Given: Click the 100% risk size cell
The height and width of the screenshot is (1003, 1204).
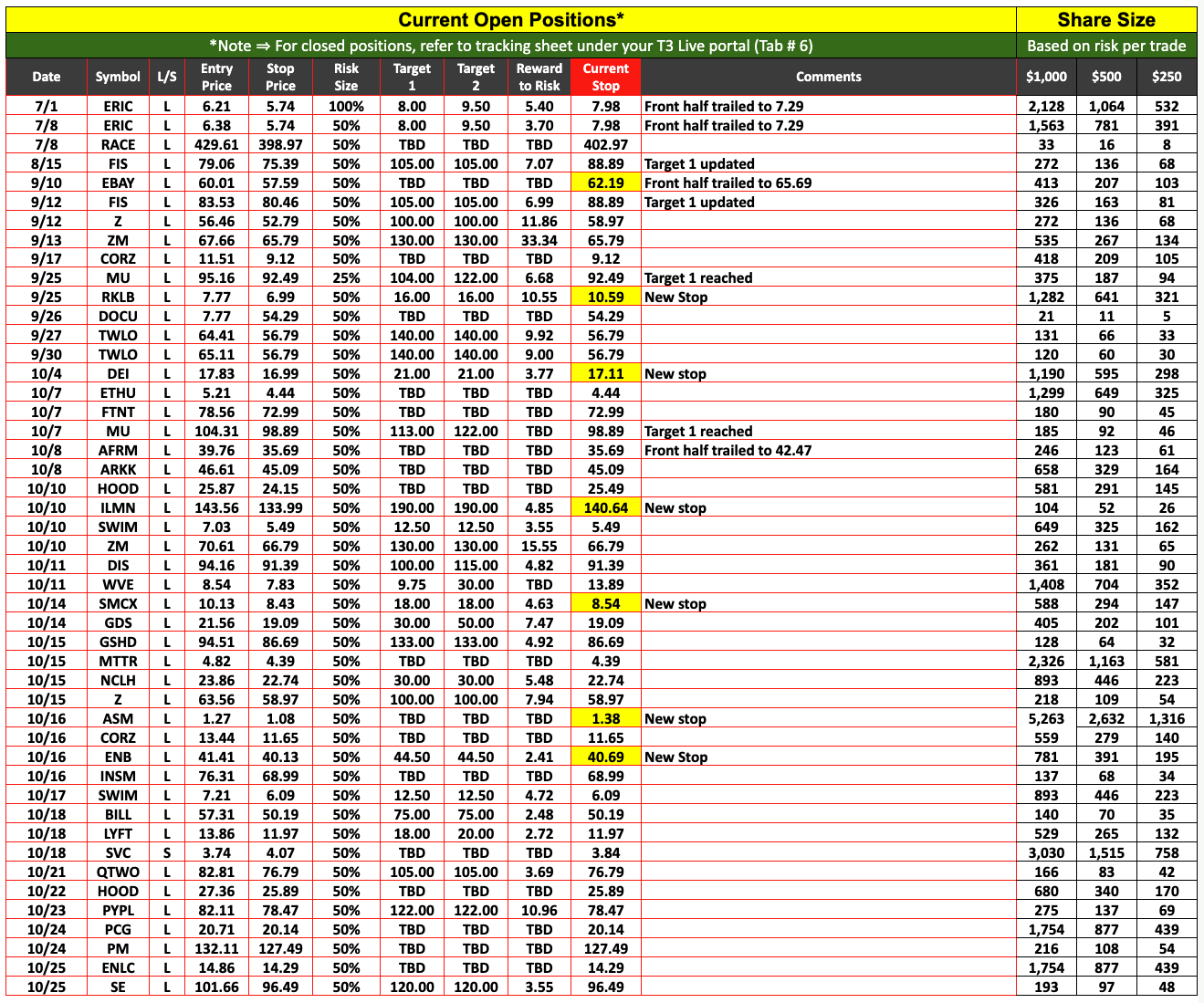Looking at the screenshot, I should (x=346, y=106).
